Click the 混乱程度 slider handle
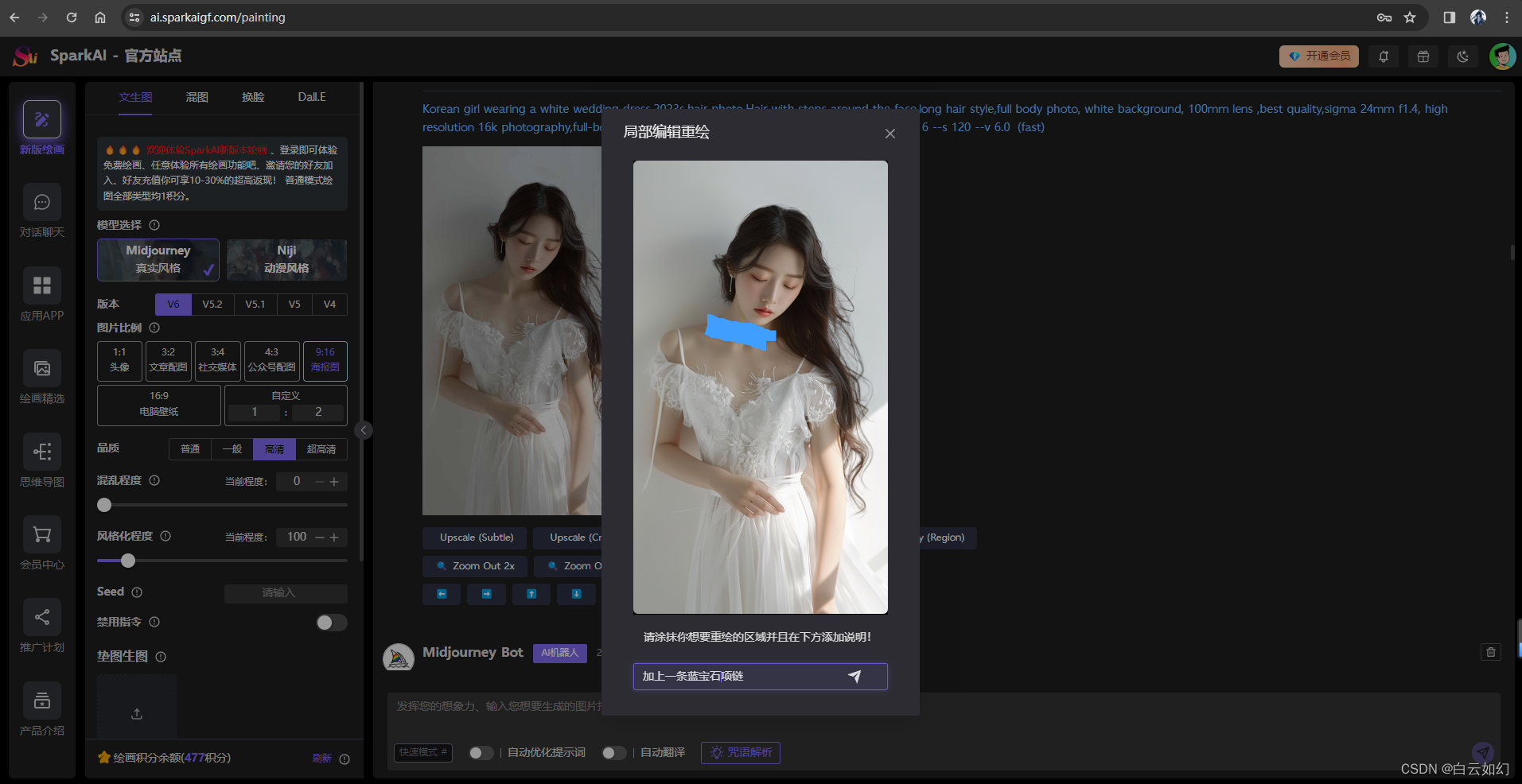Viewport: 1522px width, 784px height. pyautogui.click(x=104, y=505)
